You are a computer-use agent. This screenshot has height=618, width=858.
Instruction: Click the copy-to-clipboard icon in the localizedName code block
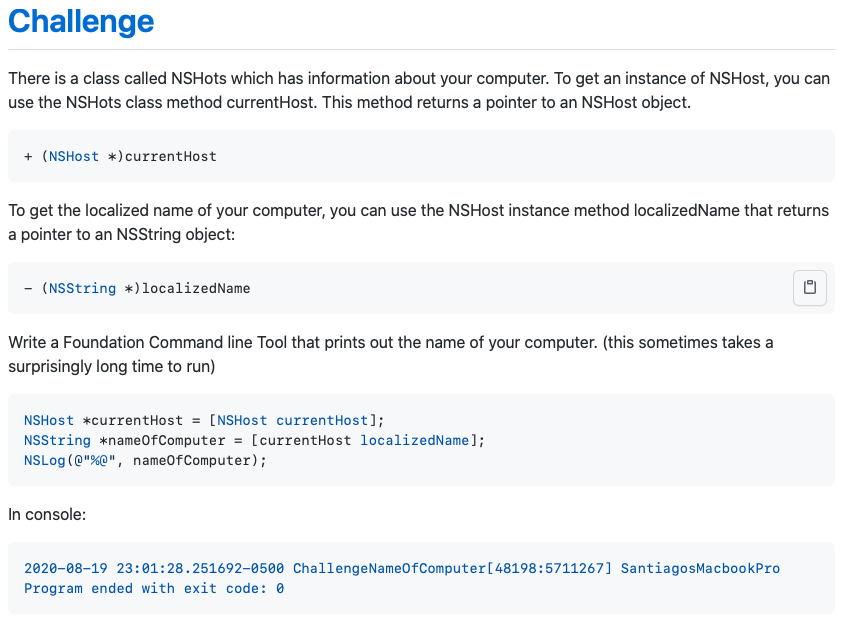click(x=809, y=287)
